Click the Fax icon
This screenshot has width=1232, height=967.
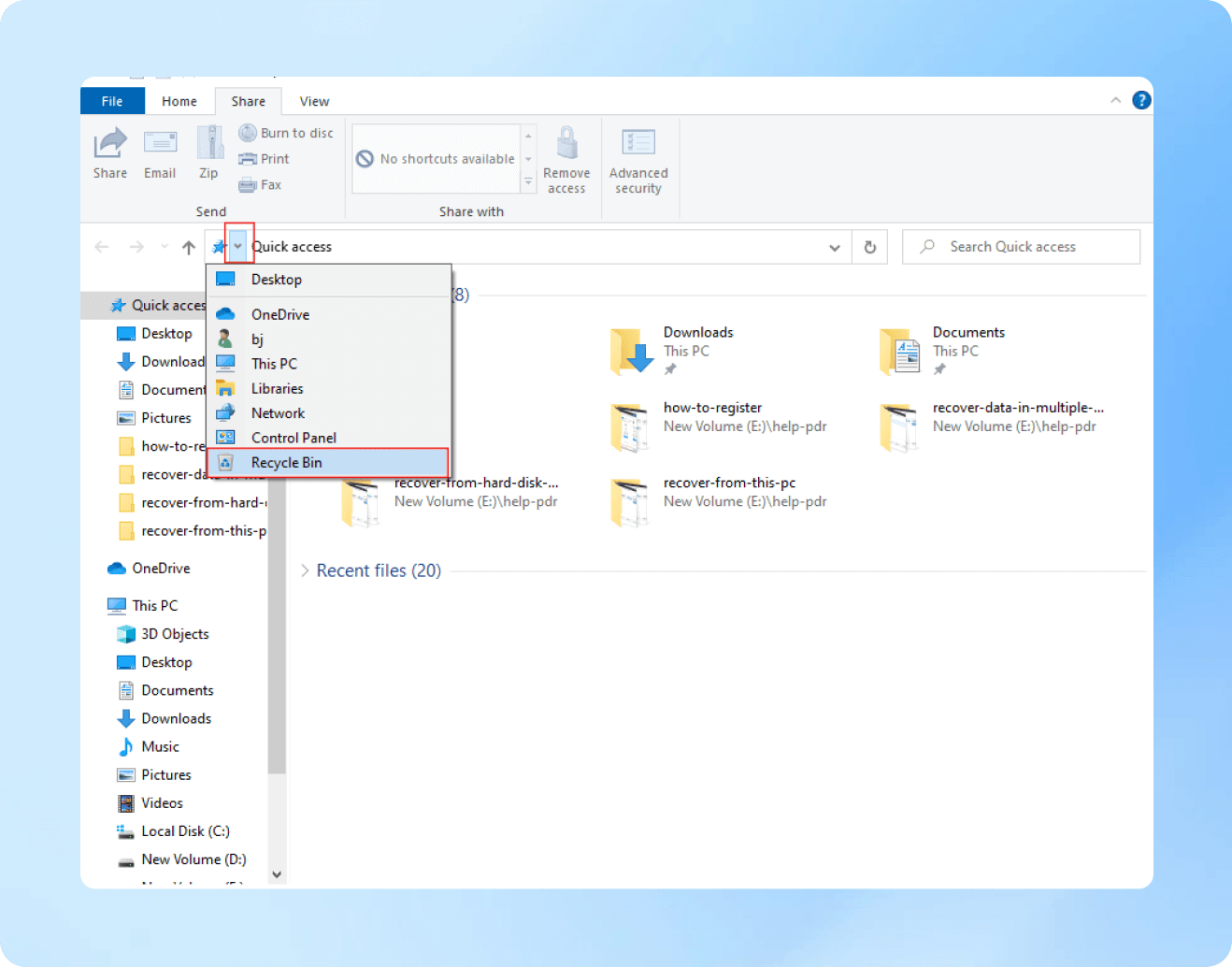point(247,184)
